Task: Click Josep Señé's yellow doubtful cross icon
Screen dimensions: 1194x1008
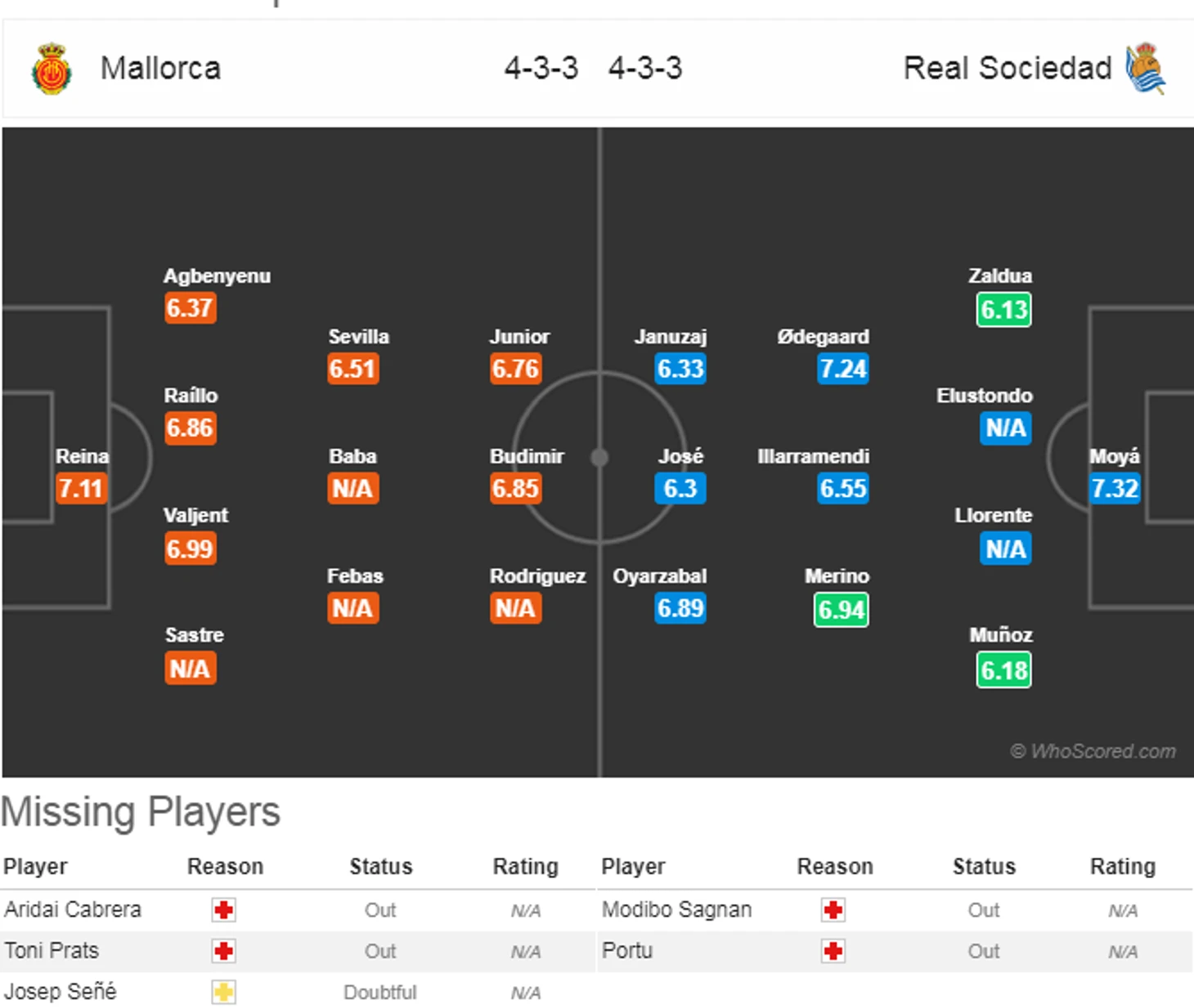Action: tap(223, 992)
